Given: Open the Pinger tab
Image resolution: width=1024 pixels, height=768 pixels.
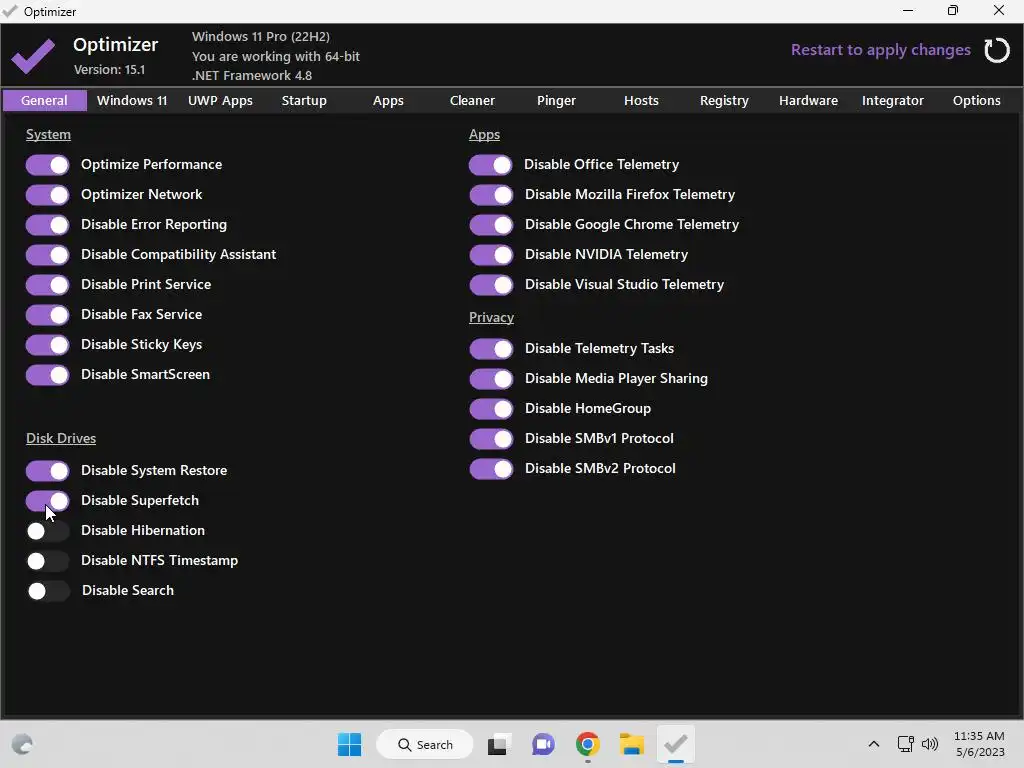Looking at the screenshot, I should (556, 101).
